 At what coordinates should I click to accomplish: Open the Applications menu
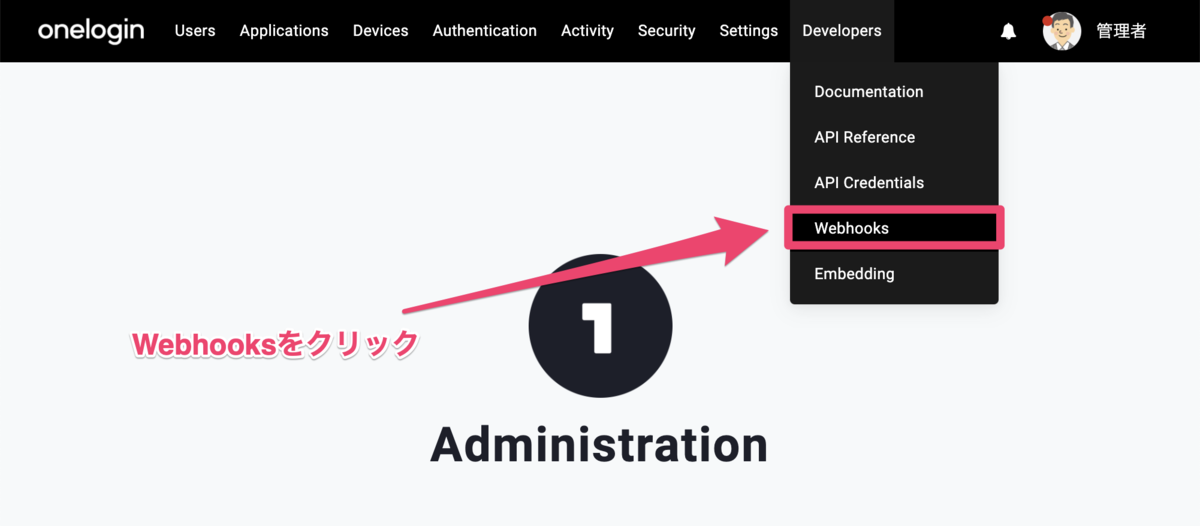(284, 31)
